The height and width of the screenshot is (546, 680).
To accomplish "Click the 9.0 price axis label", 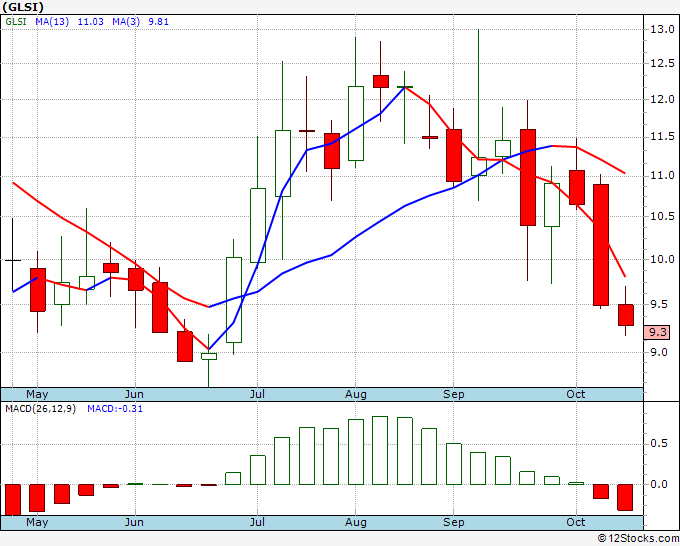I will 658,352.
